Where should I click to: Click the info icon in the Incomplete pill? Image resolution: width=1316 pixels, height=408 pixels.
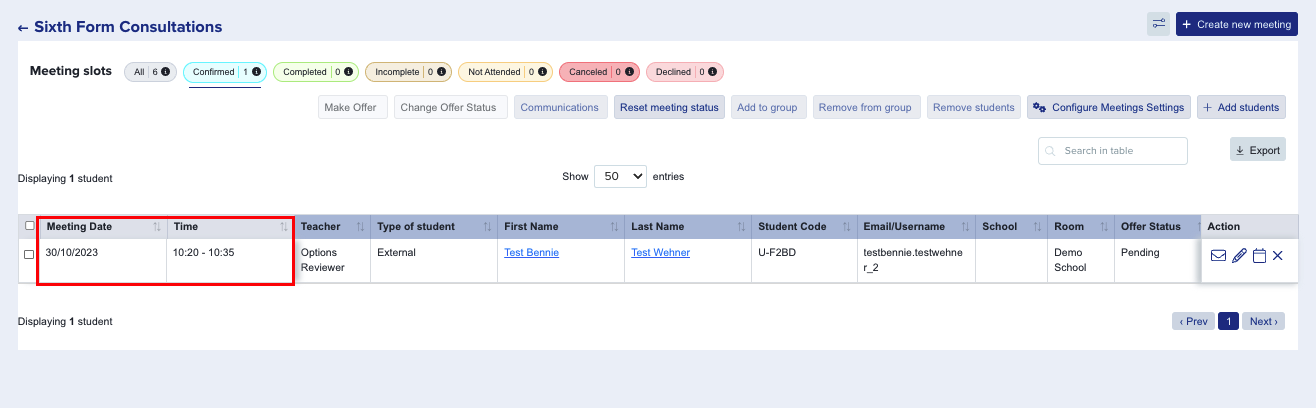coord(441,72)
